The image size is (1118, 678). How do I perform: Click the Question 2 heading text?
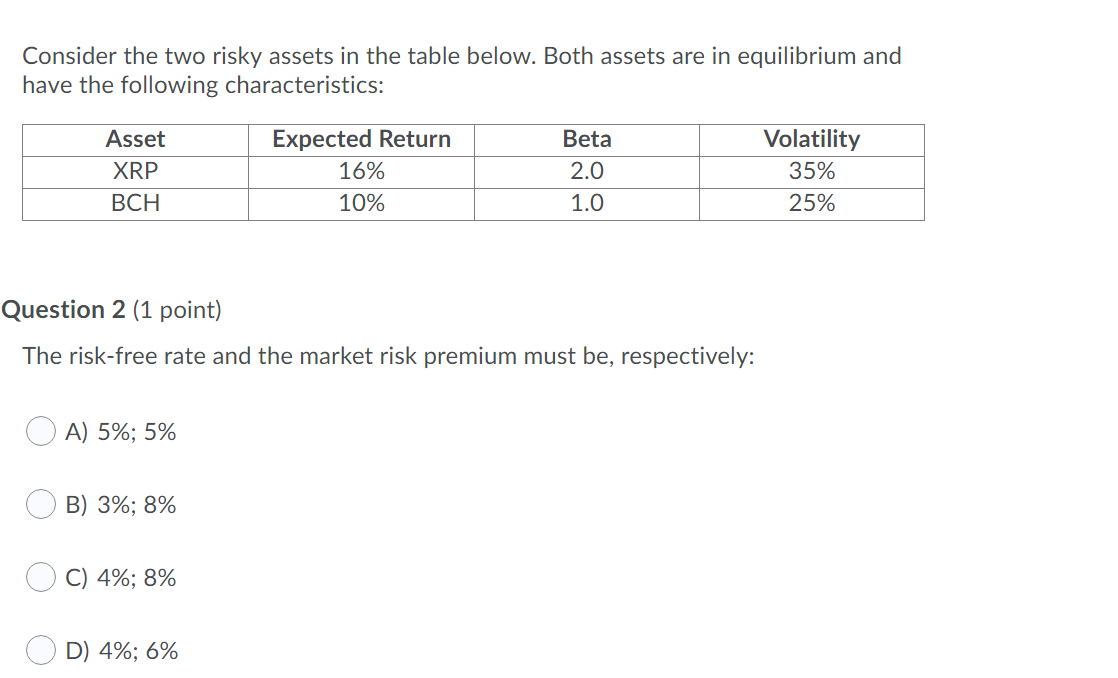[x=65, y=309]
